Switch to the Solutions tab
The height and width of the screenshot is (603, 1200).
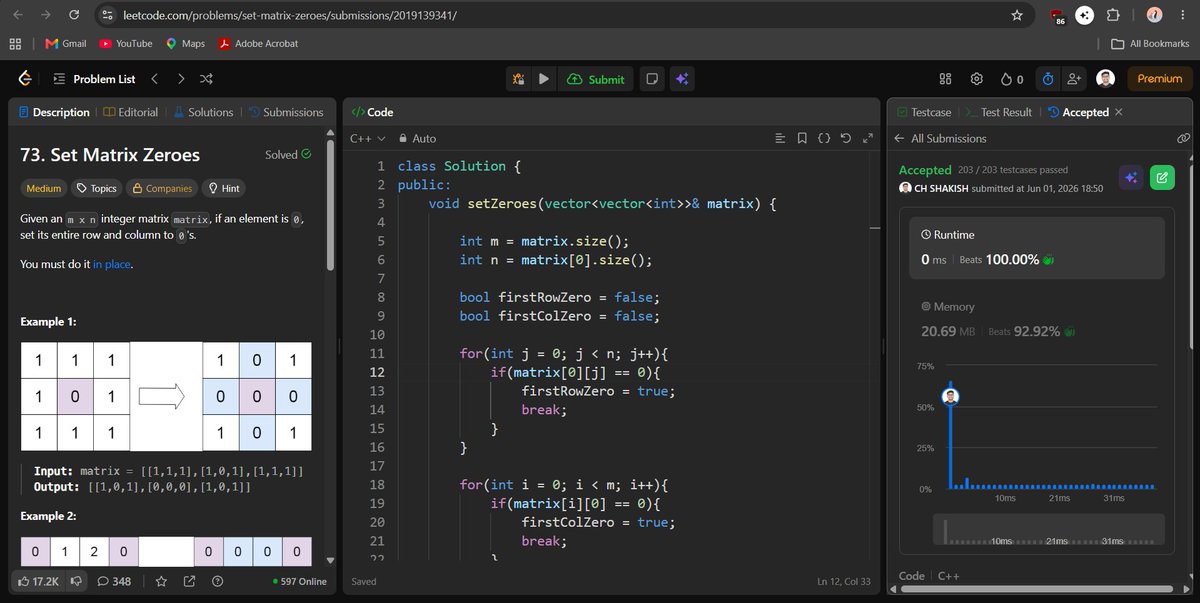pos(203,112)
